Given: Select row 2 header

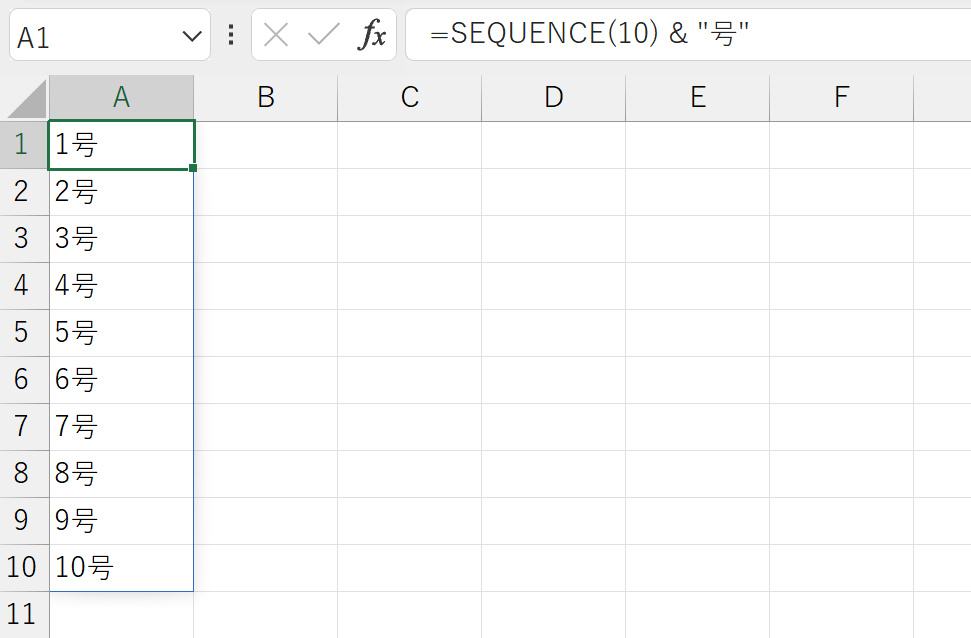Looking at the screenshot, I should (24, 192).
